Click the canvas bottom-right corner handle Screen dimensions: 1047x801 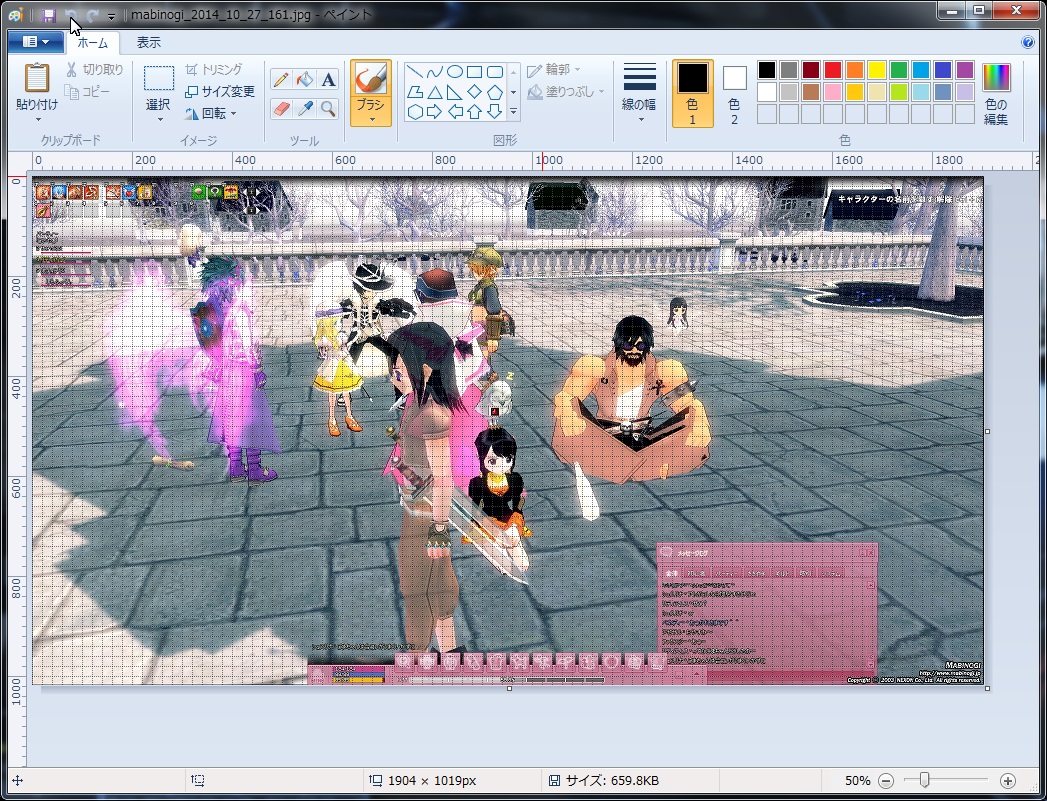(988, 688)
